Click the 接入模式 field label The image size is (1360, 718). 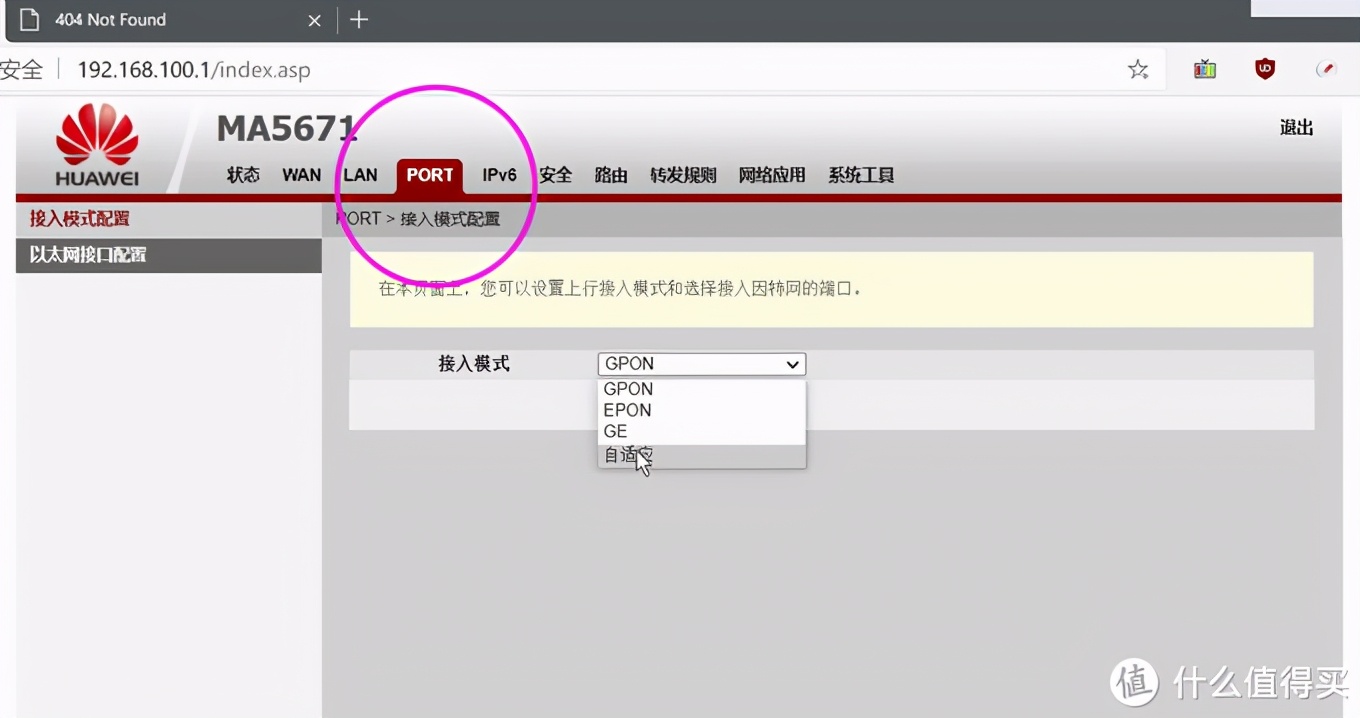474,364
